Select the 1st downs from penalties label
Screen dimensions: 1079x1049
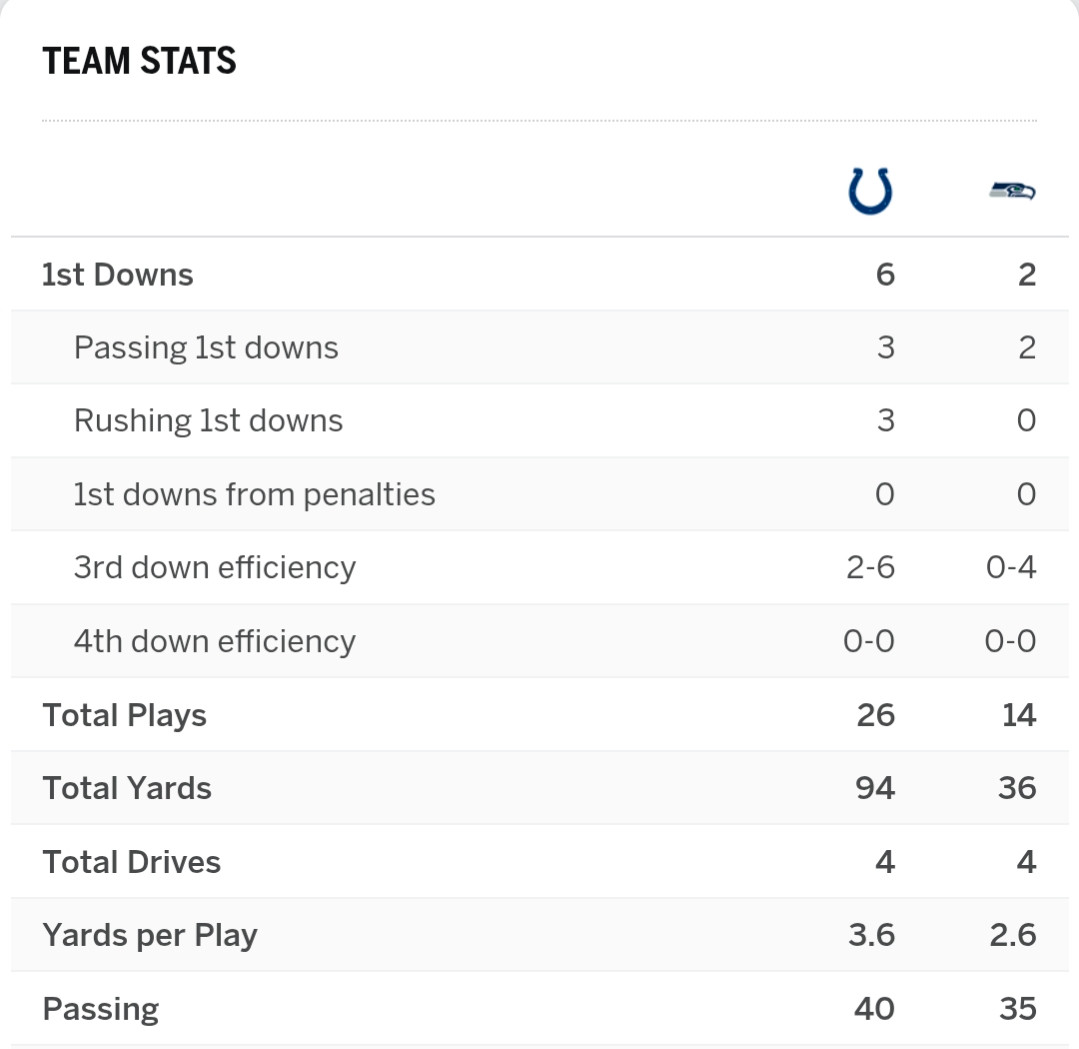tap(254, 494)
